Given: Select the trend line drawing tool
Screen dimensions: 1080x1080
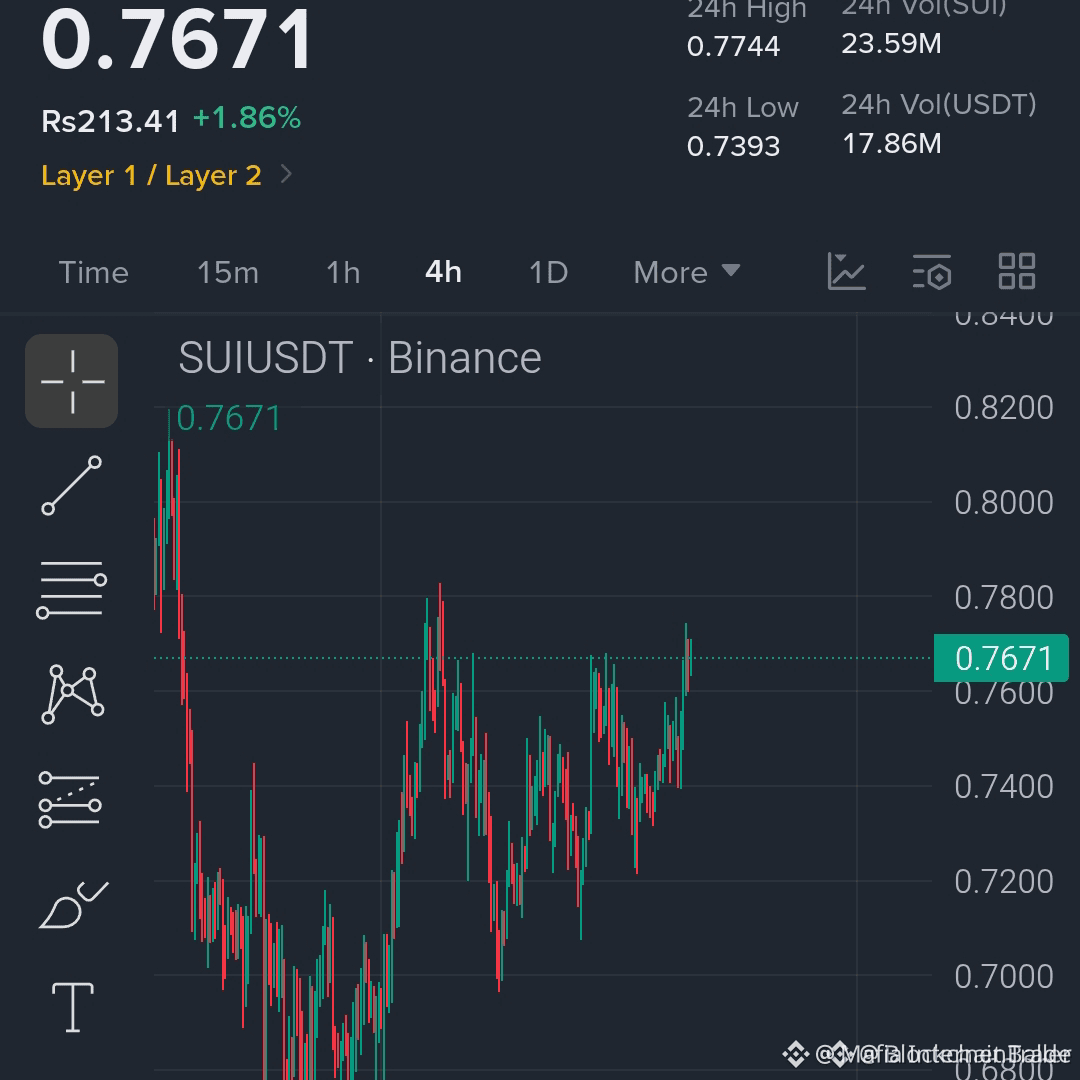Looking at the screenshot, I should pyautogui.click(x=72, y=486).
